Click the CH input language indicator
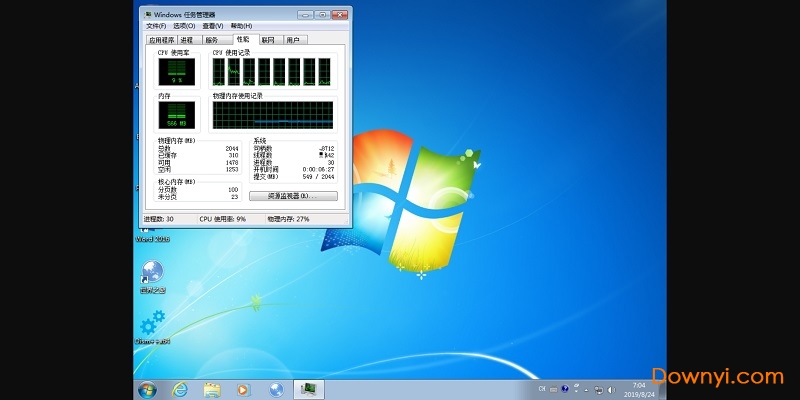Image resolution: width=800 pixels, height=400 pixels. click(x=542, y=389)
